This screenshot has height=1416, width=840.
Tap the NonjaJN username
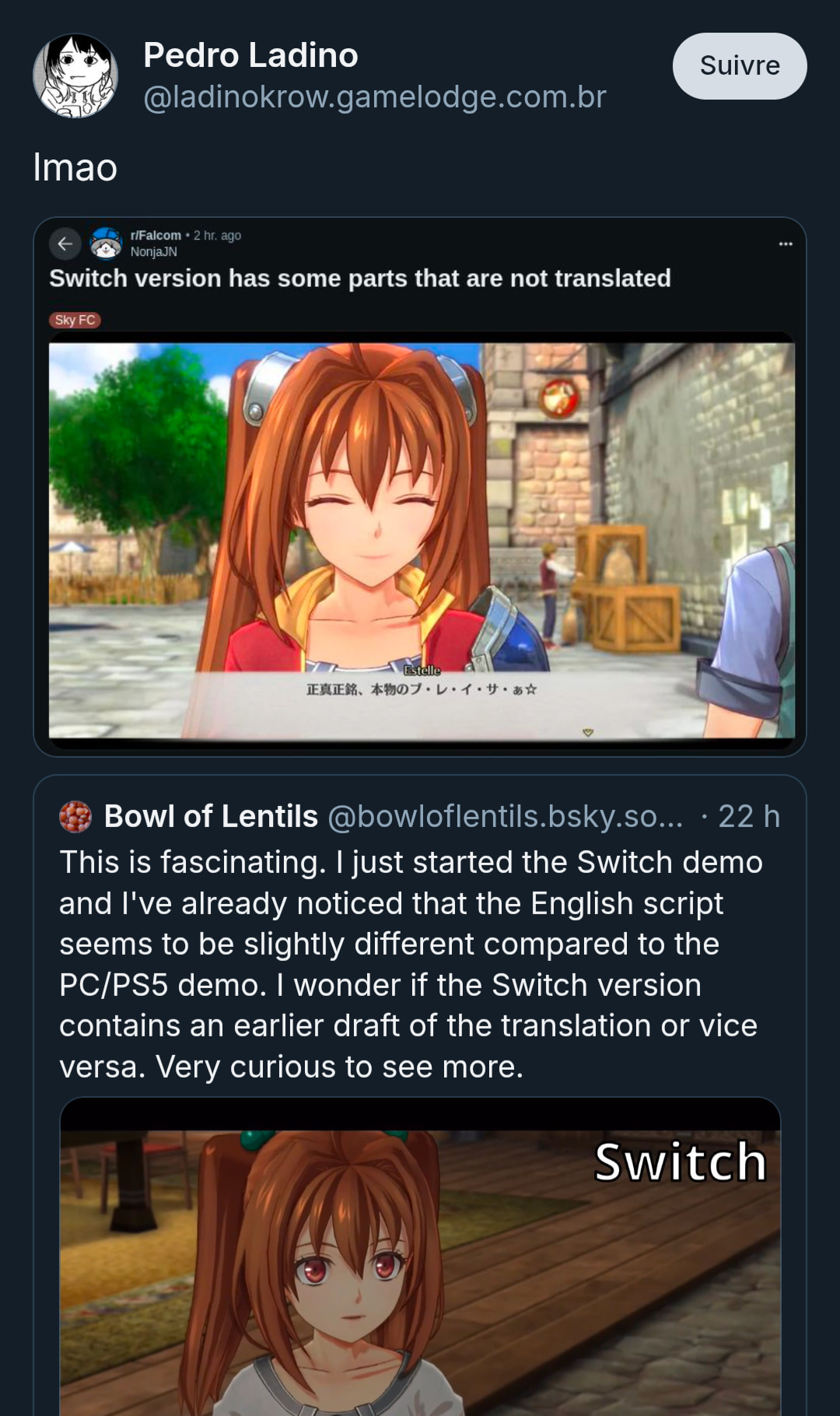(x=154, y=252)
